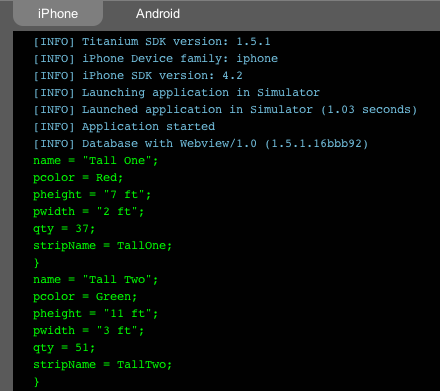Viewport: 440px width, 391px height.
Task: Click the Launching application in Simulator line
Action: [176, 93]
